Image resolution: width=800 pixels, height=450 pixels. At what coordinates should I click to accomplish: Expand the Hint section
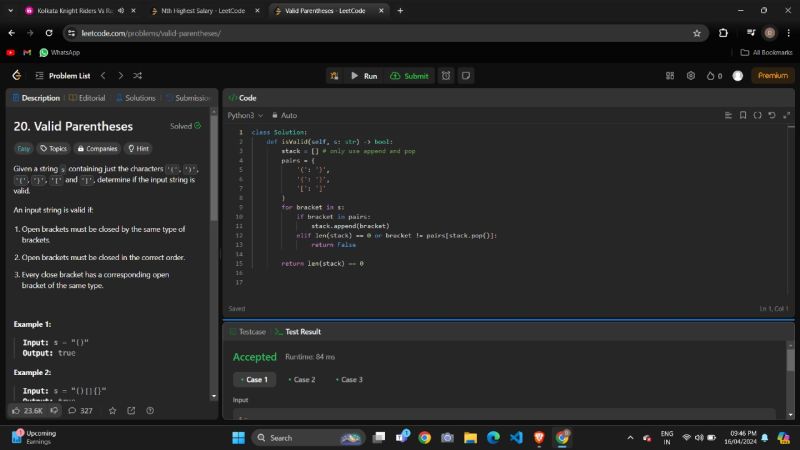click(x=138, y=148)
